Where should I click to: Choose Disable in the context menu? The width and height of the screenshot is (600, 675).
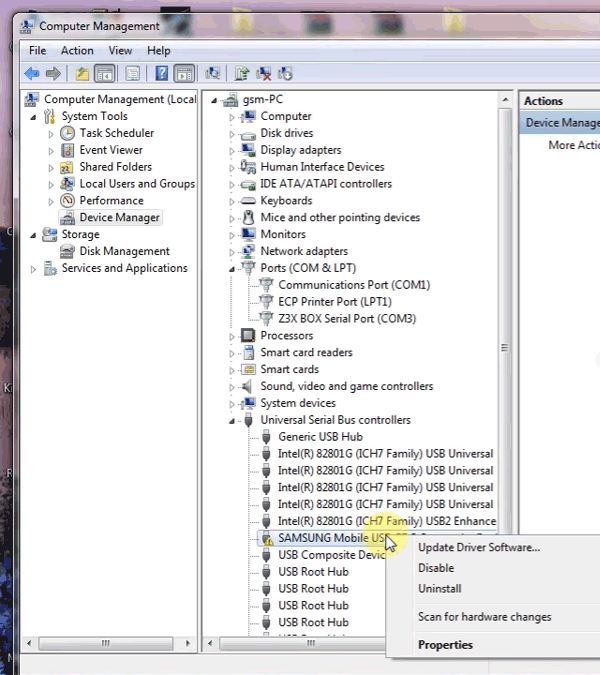[x=436, y=568]
